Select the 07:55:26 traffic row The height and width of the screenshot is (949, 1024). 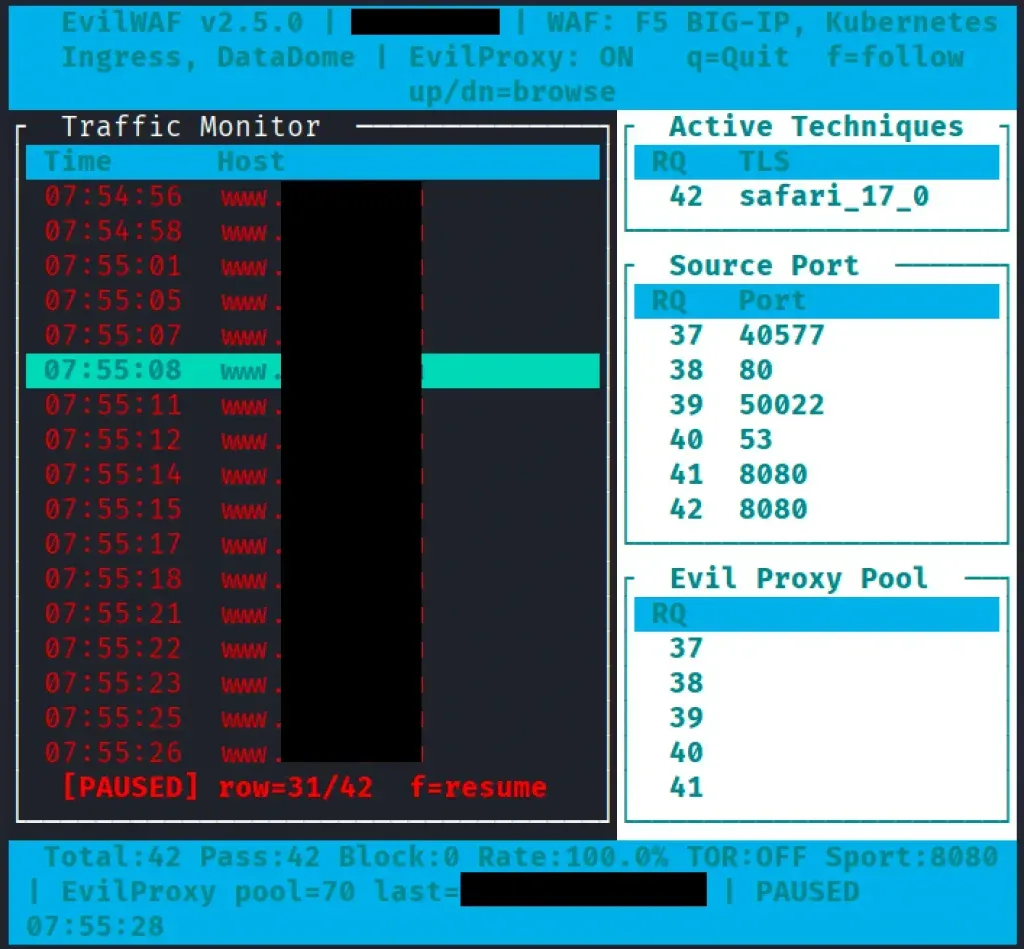312,752
